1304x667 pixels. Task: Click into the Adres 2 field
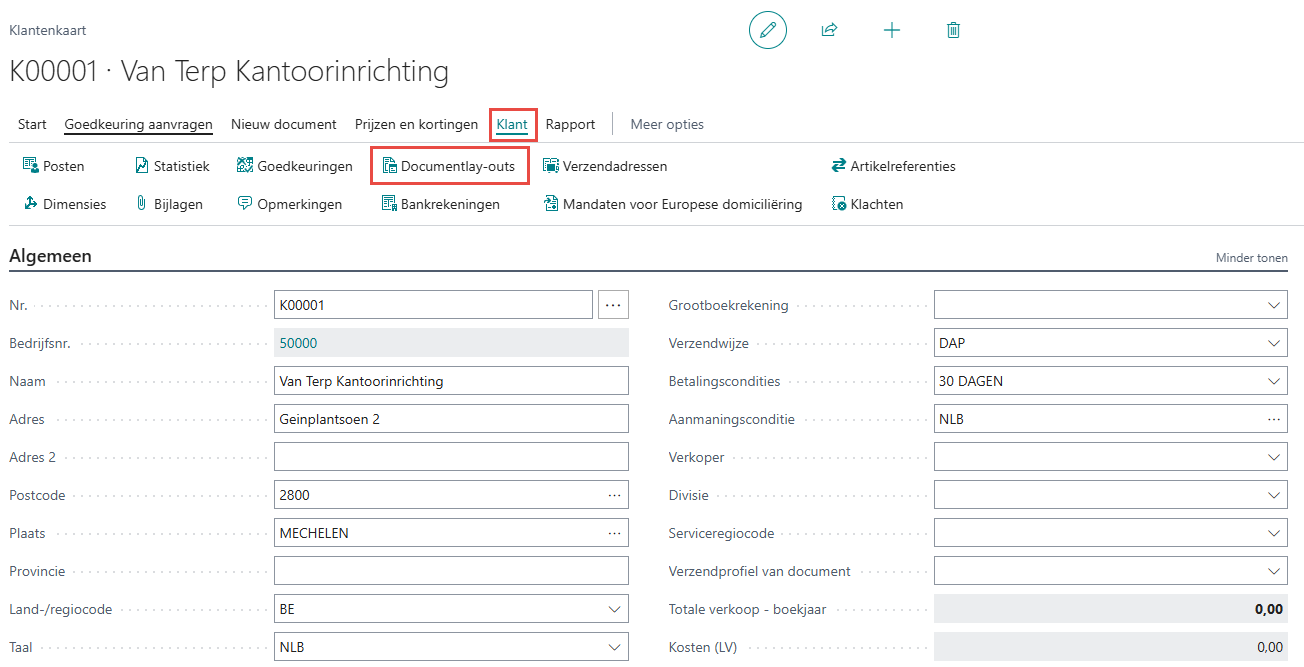point(450,457)
